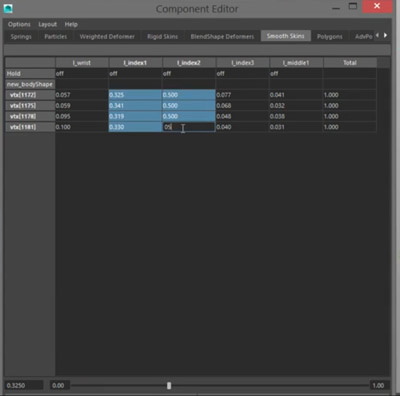400x396 pixels.
Task: Select the l_index3 column header
Action: click(x=243, y=63)
